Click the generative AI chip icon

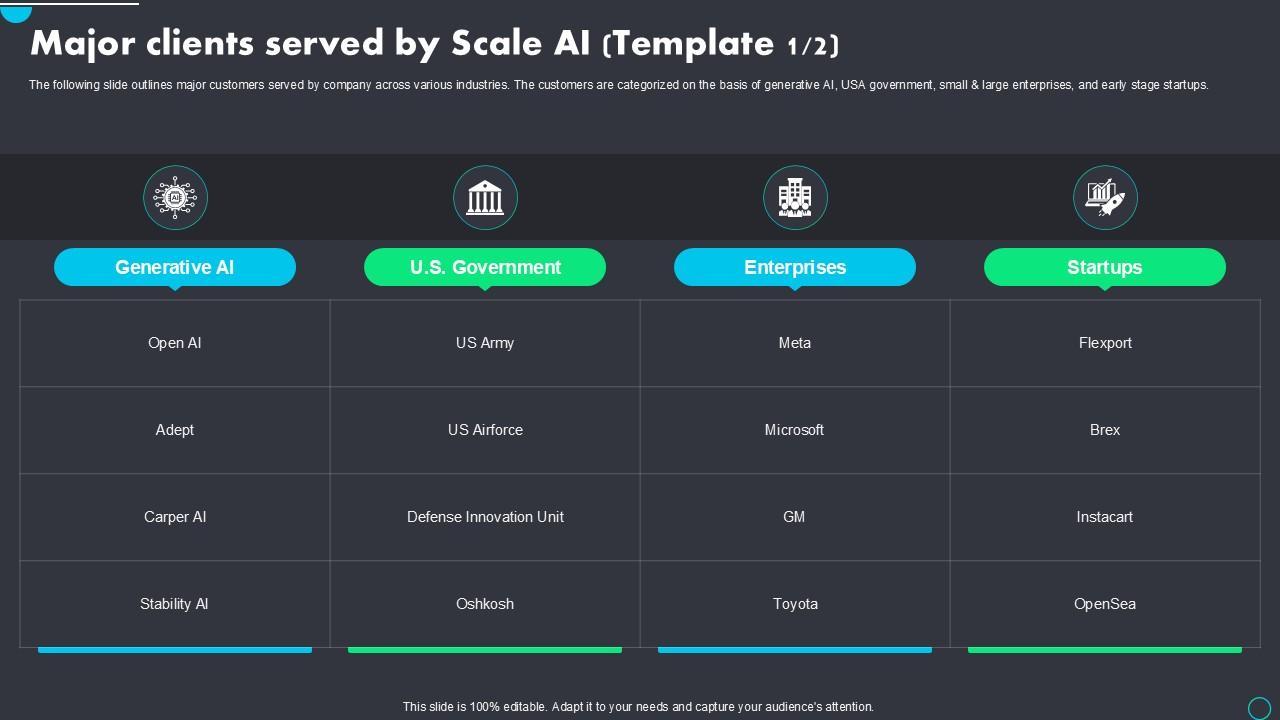[x=175, y=198]
